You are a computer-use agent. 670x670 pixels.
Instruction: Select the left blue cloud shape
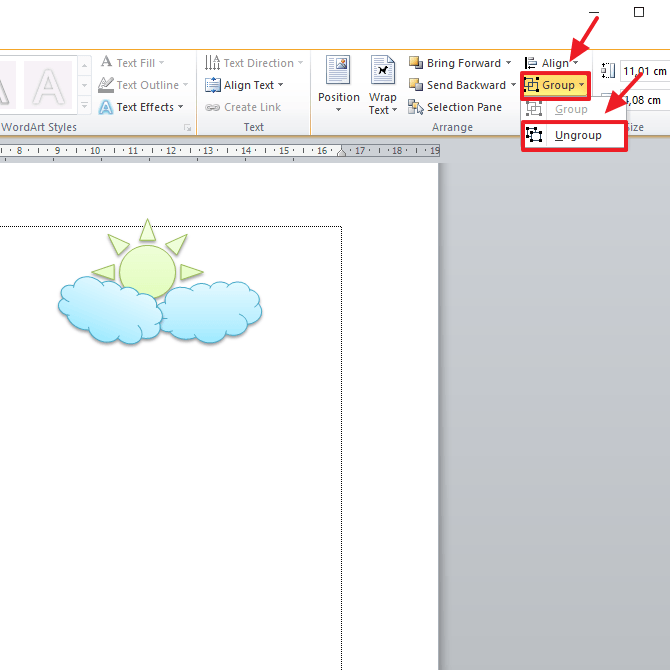(x=110, y=310)
